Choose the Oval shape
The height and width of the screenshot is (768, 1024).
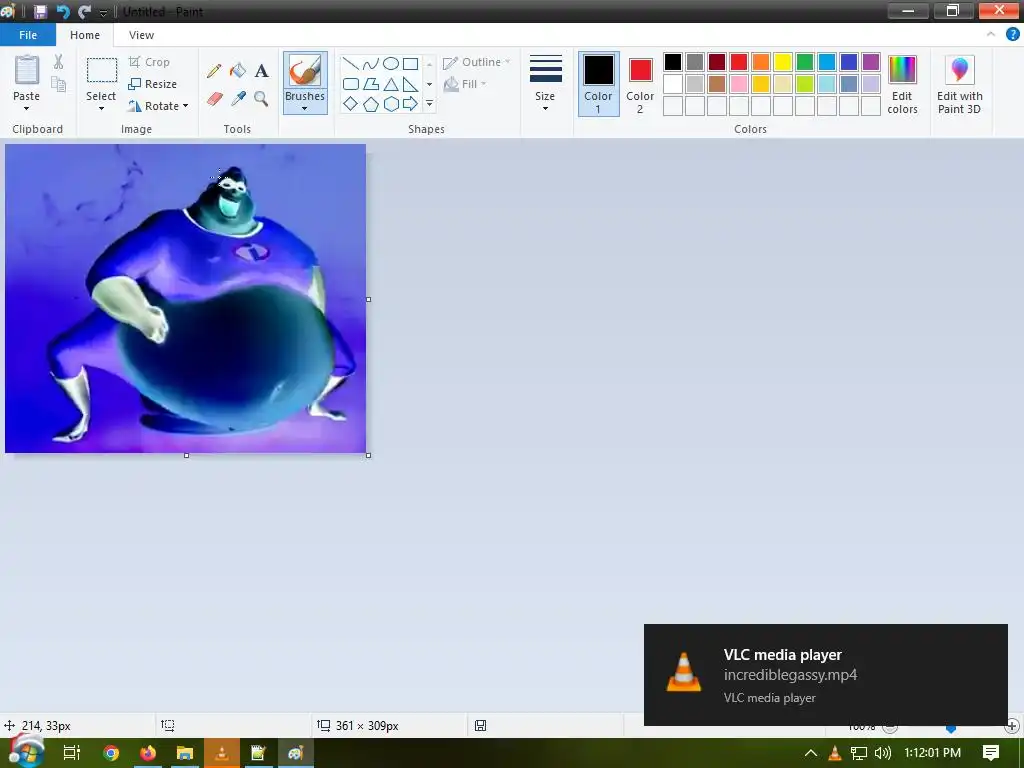[391, 63]
